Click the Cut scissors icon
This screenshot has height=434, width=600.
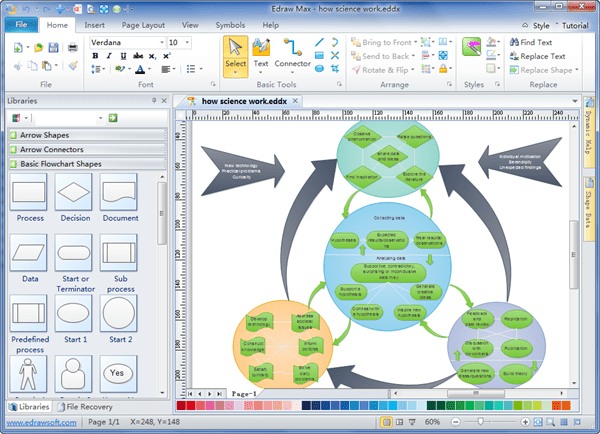pyautogui.click(x=18, y=66)
